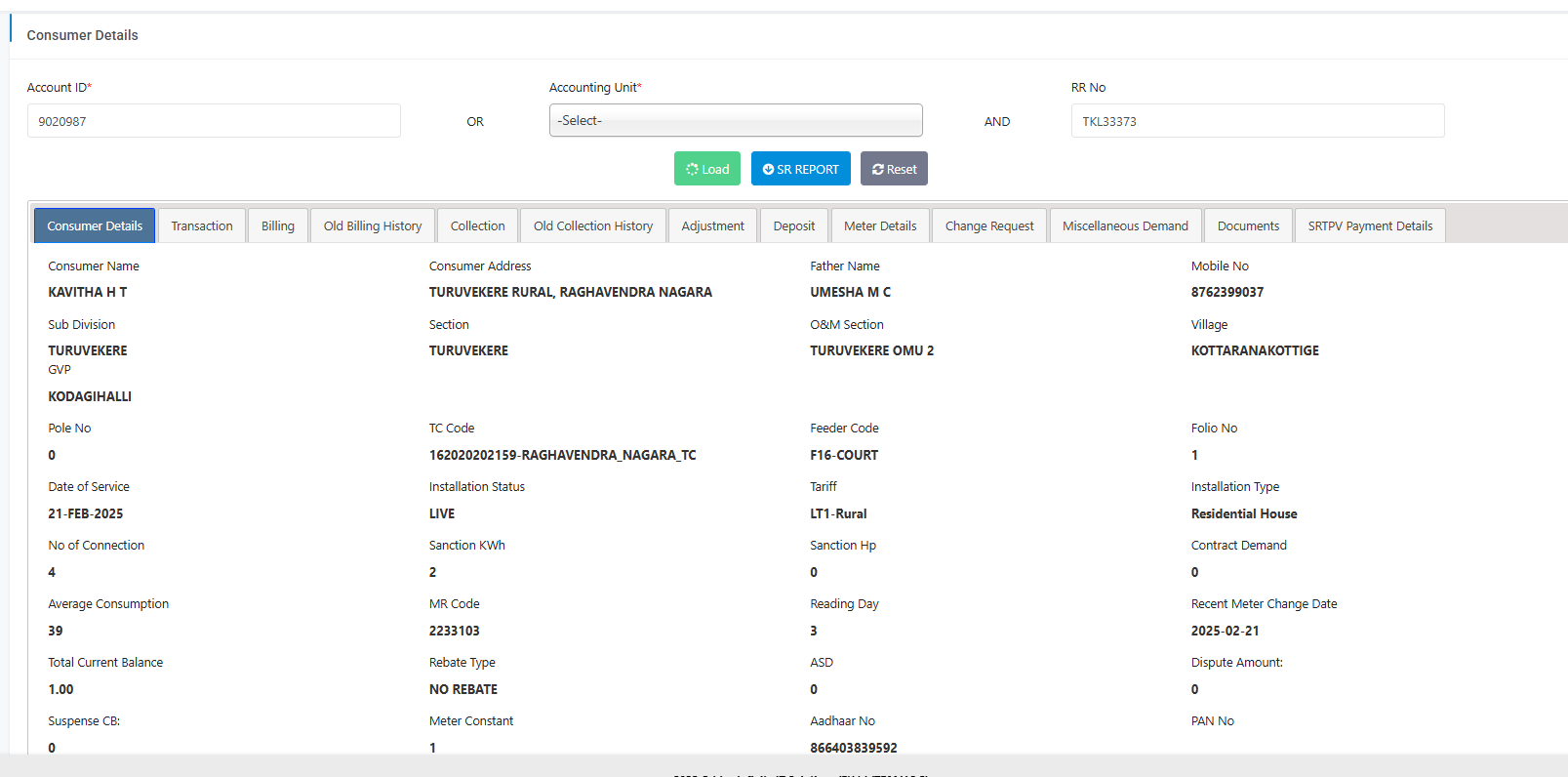Screen dimensions: 1568x777
Task: Open the Accounting Unit dropdown
Action: click(735, 121)
